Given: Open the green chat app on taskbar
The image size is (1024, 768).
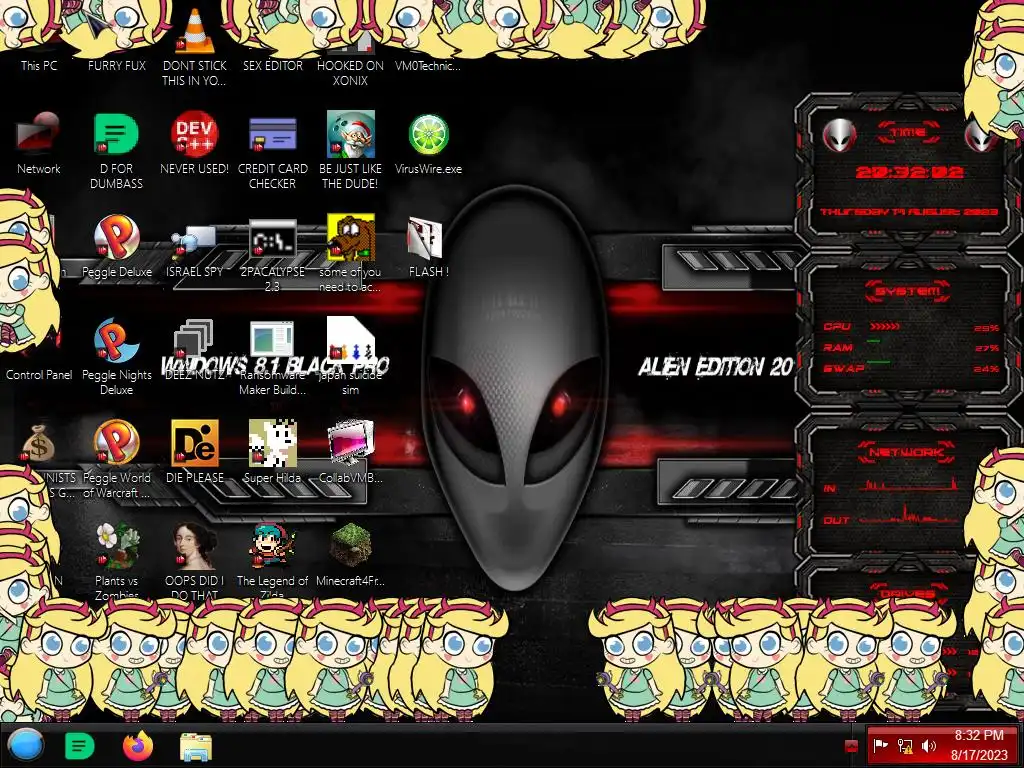Looking at the screenshot, I should point(80,746).
